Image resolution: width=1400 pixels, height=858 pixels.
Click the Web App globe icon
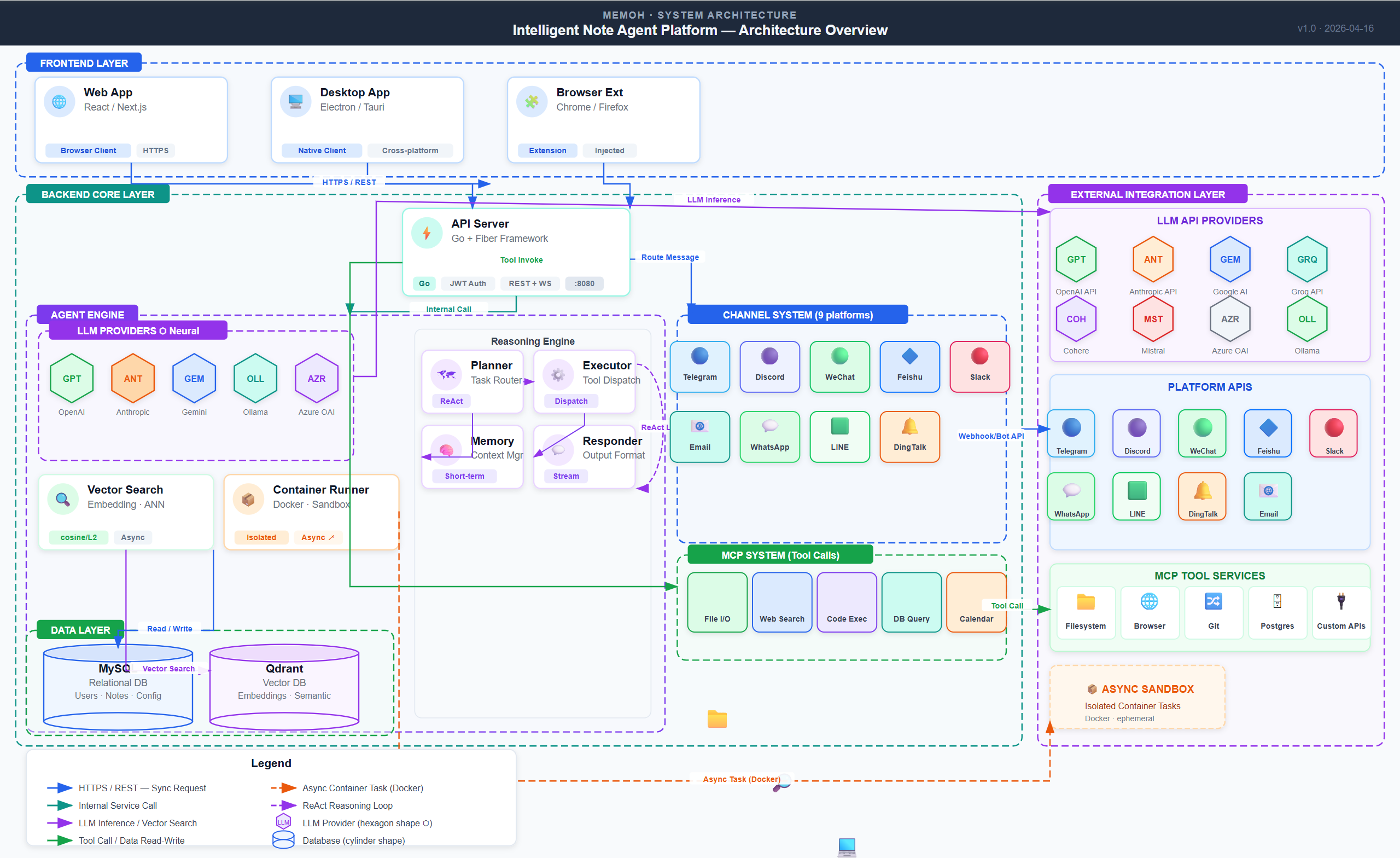(59, 102)
